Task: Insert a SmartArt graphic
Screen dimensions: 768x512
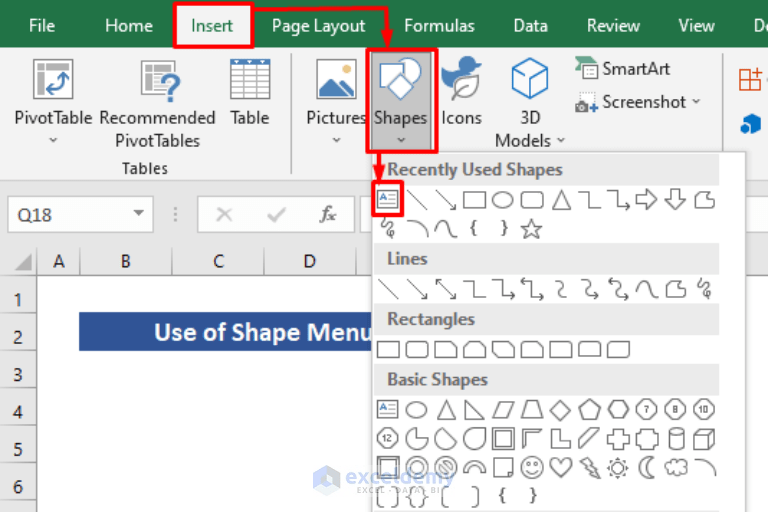Action: (623, 69)
